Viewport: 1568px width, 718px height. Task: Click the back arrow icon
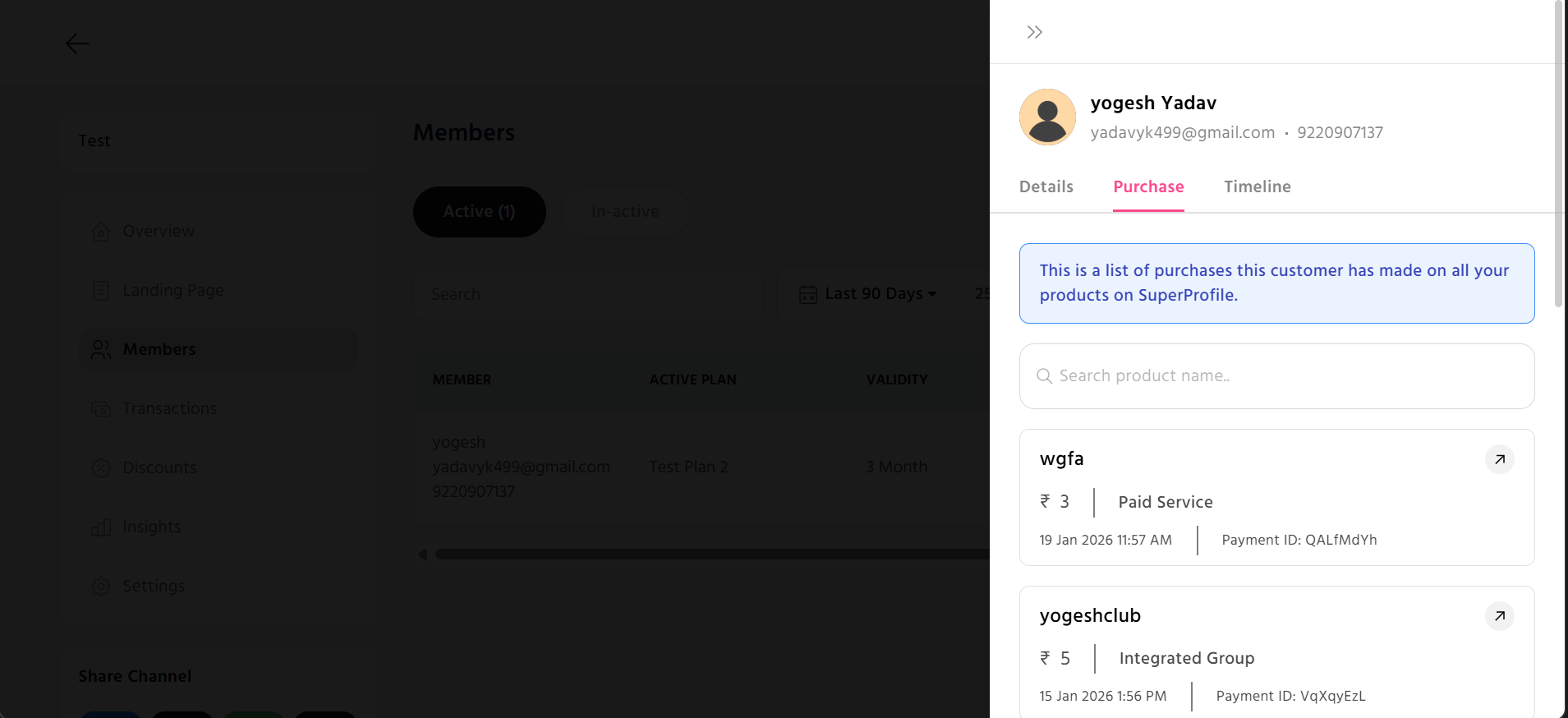coord(77,44)
